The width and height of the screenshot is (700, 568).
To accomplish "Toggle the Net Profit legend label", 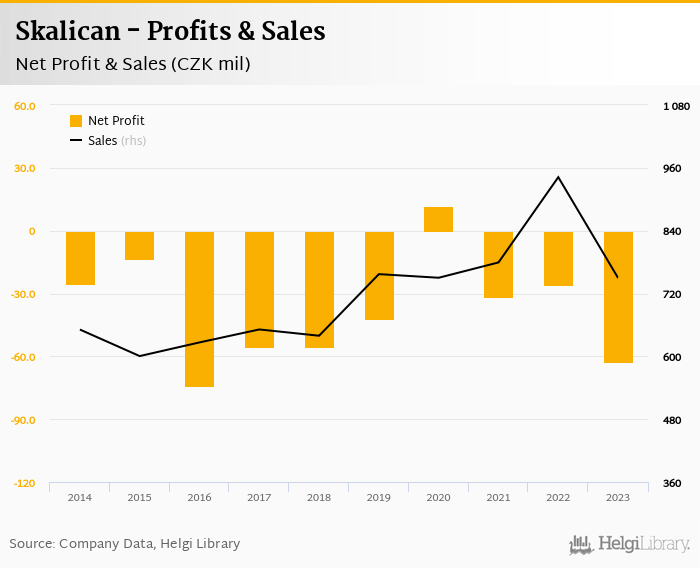I will [x=116, y=121].
